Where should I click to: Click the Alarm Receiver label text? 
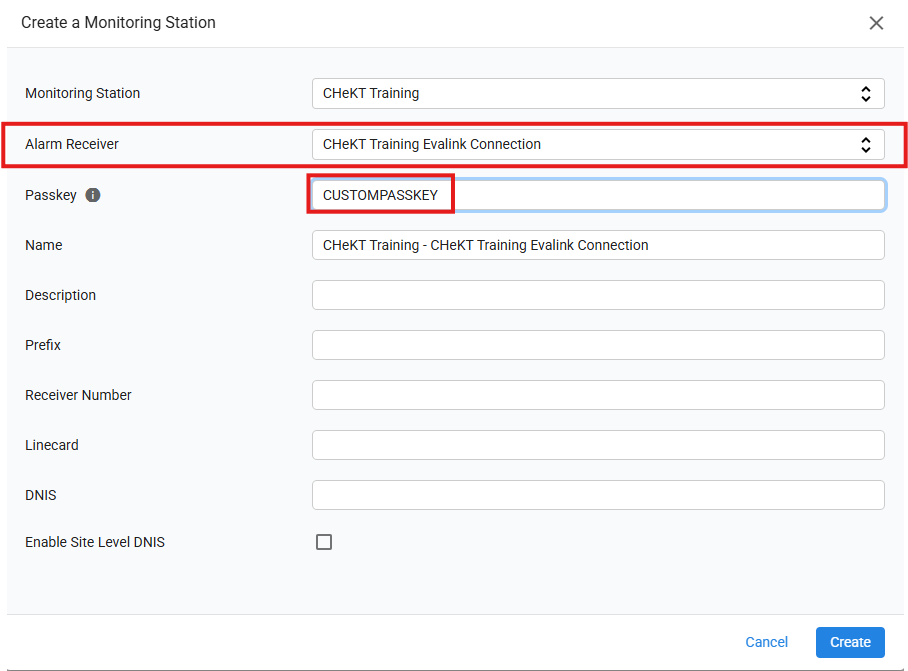(x=72, y=144)
